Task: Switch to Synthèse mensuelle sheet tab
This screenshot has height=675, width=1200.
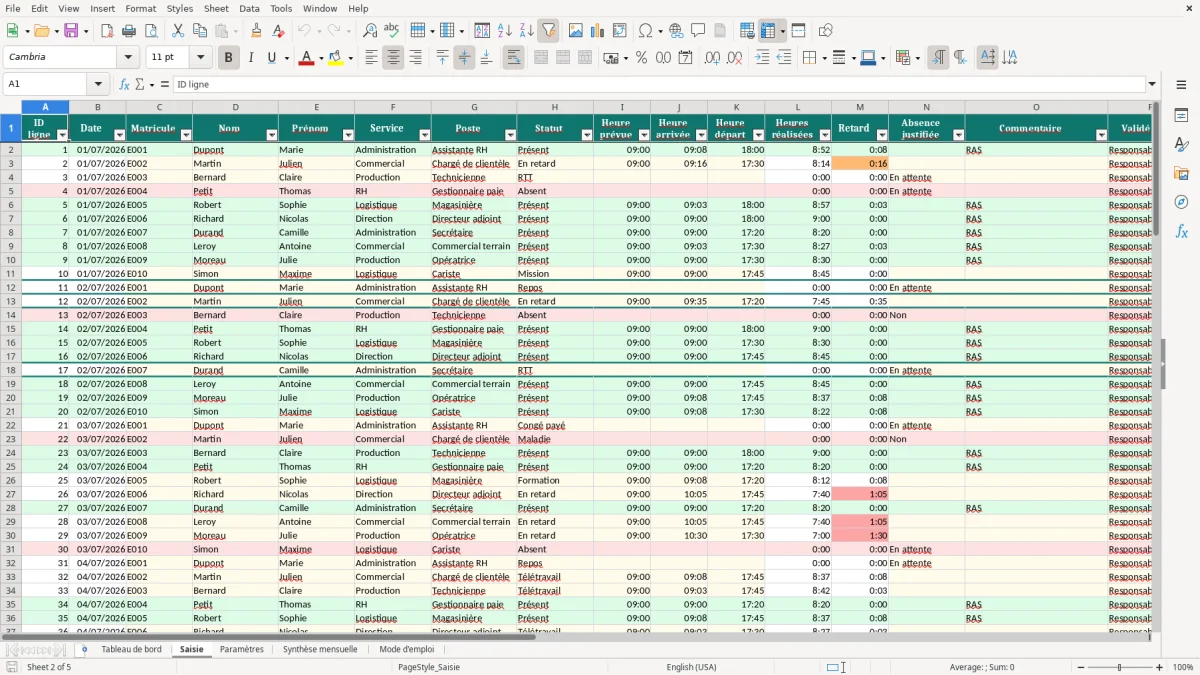Action: pyautogui.click(x=320, y=649)
